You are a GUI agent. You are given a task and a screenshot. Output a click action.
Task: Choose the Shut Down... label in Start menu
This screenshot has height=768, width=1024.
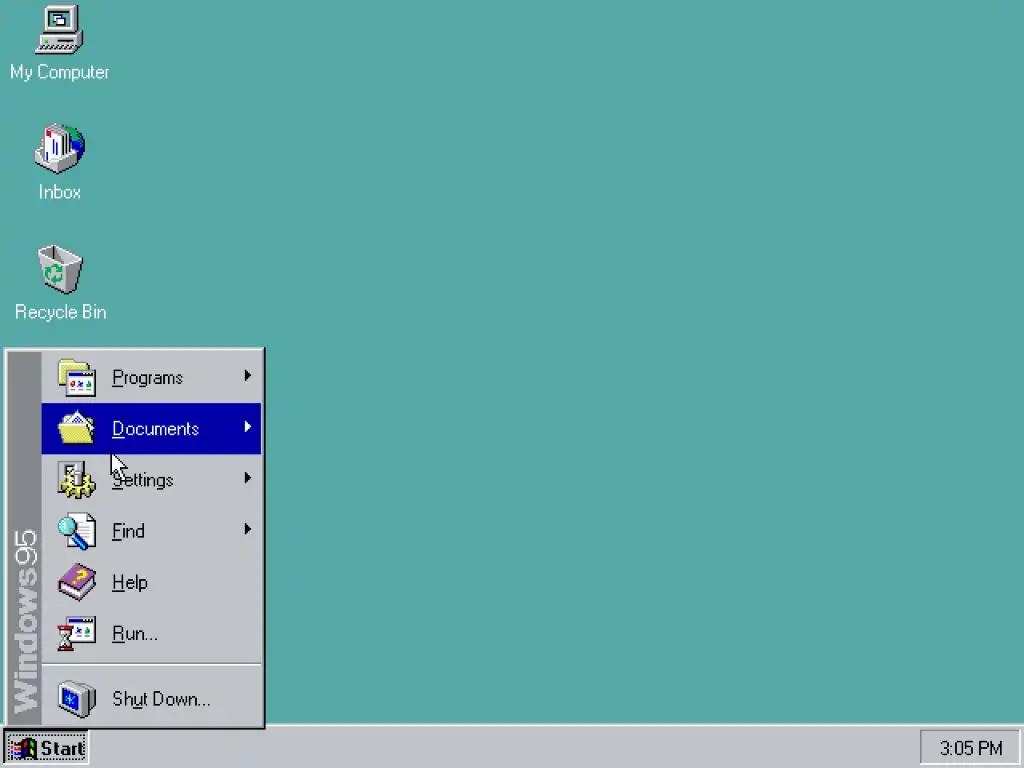pyautogui.click(x=161, y=699)
